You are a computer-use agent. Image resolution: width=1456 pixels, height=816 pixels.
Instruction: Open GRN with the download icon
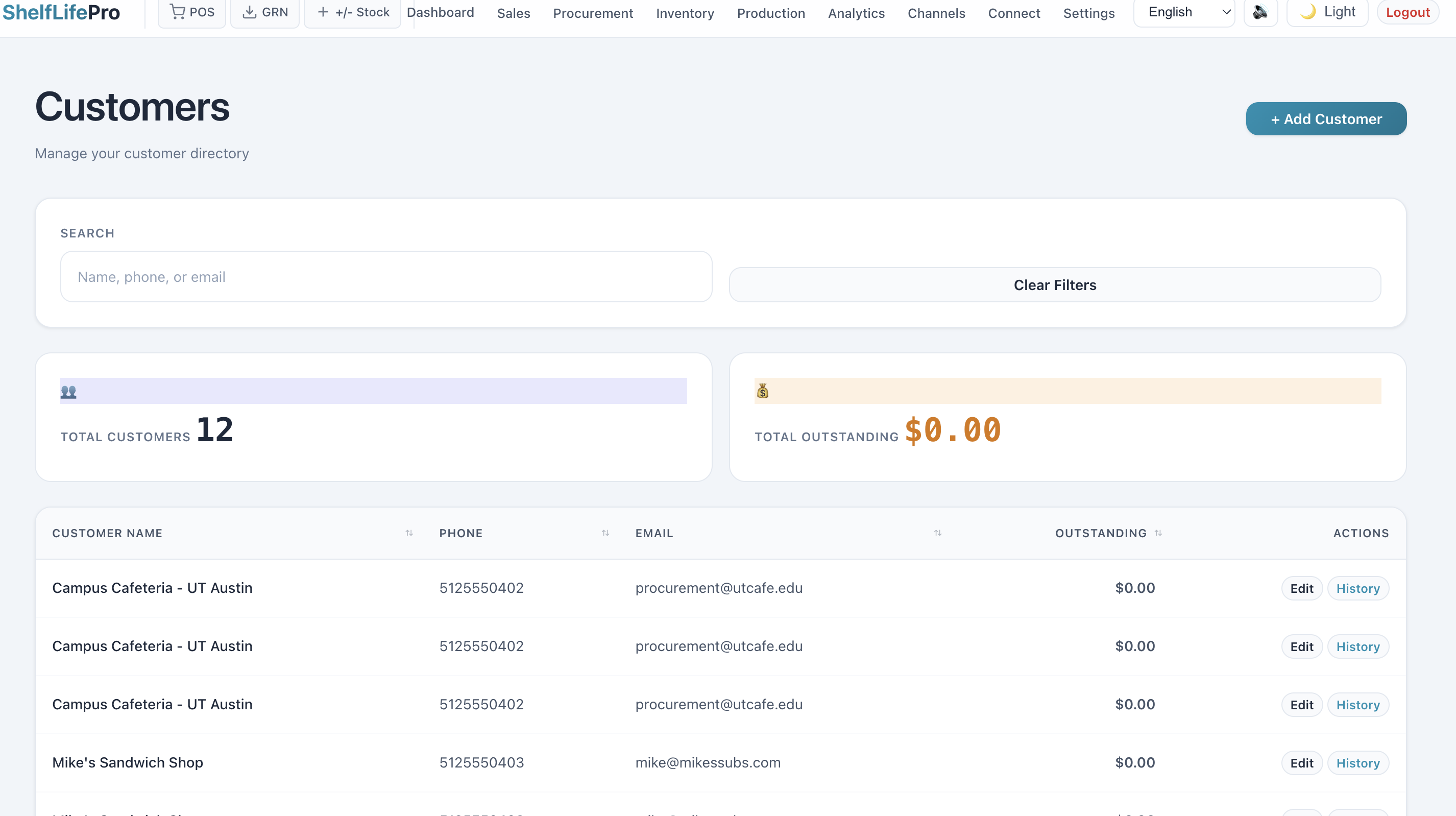pyautogui.click(x=265, y=12)
